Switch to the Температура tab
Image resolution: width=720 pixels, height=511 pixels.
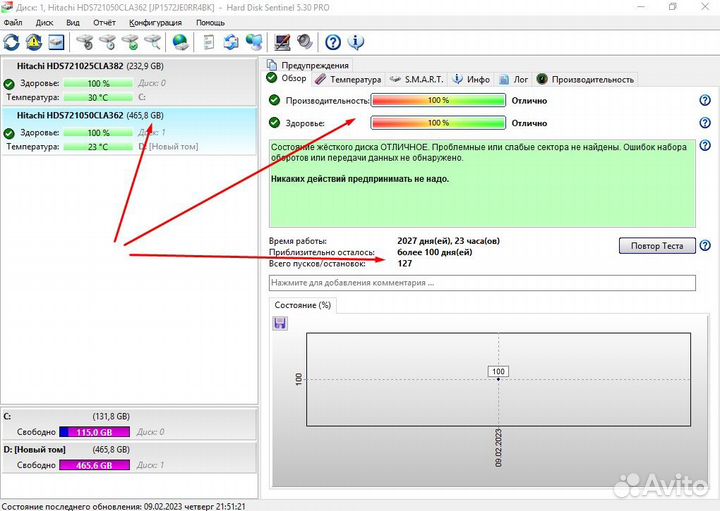[348, 79]
